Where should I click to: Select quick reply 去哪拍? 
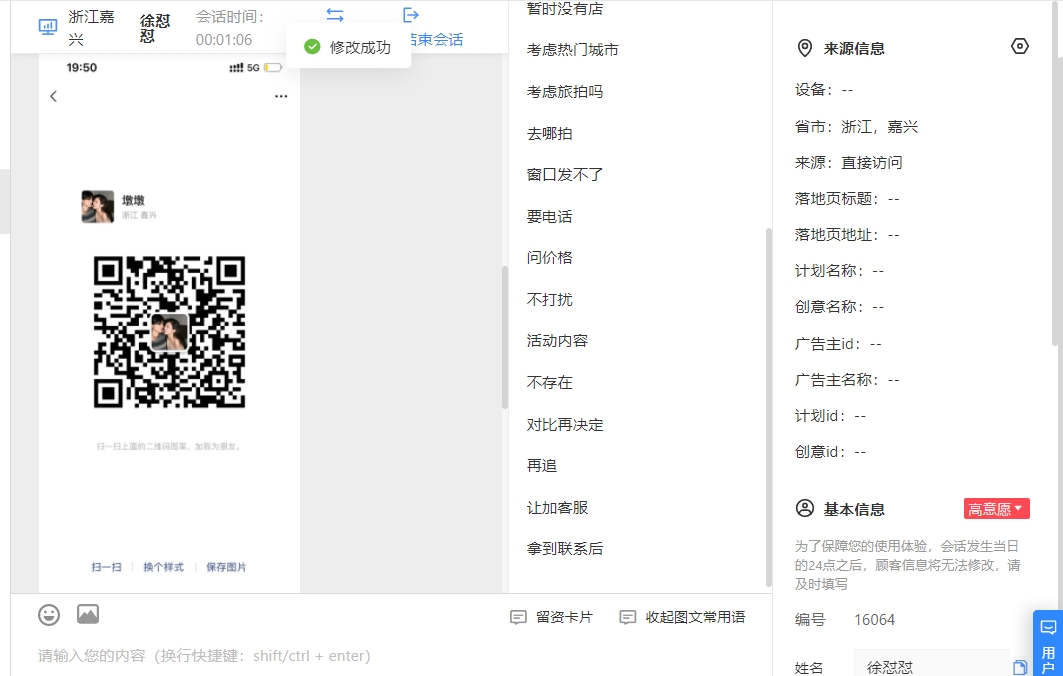coord(550,134)
